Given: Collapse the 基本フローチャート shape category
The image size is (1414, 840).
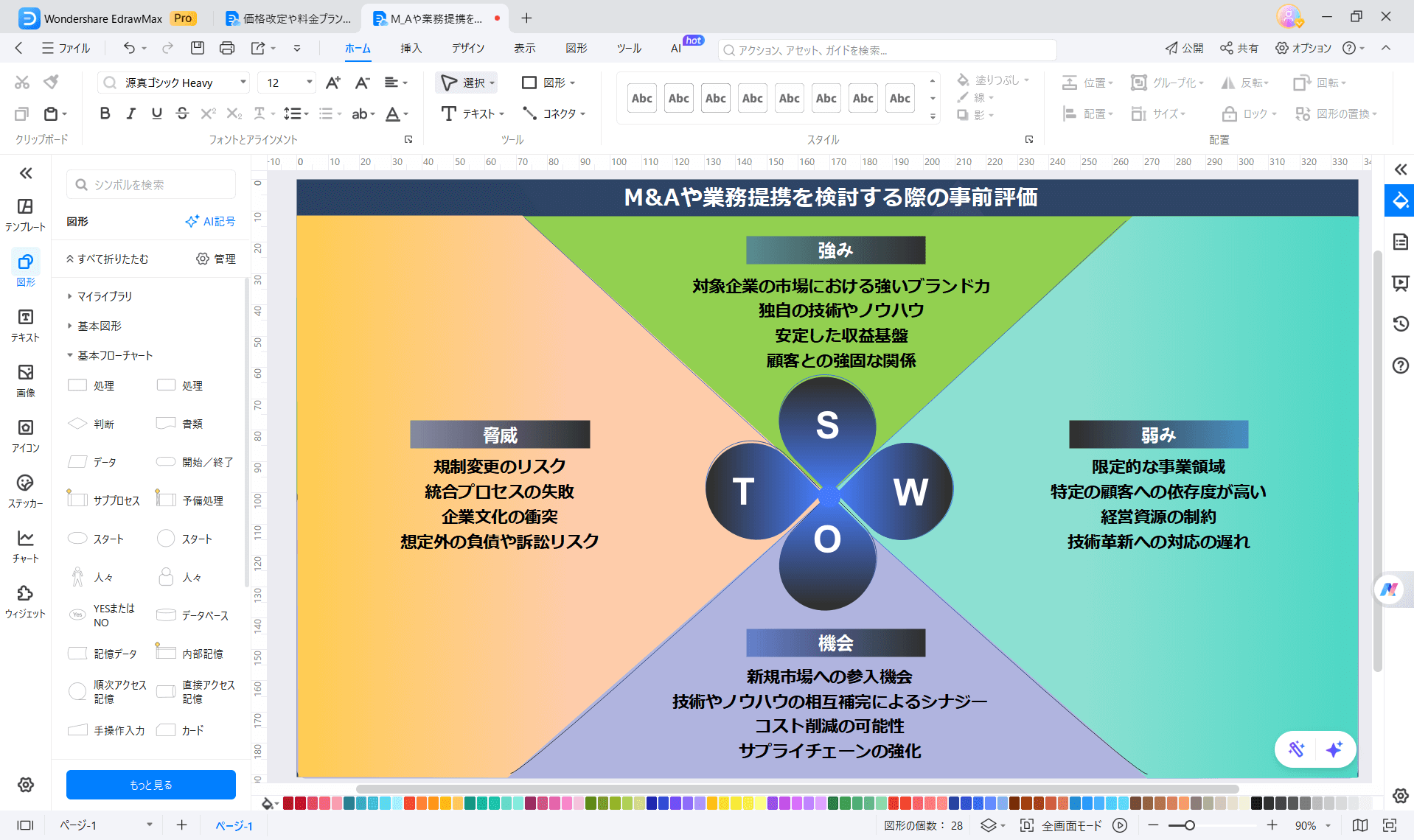Looking at the screenshot, I should (69, 354).
